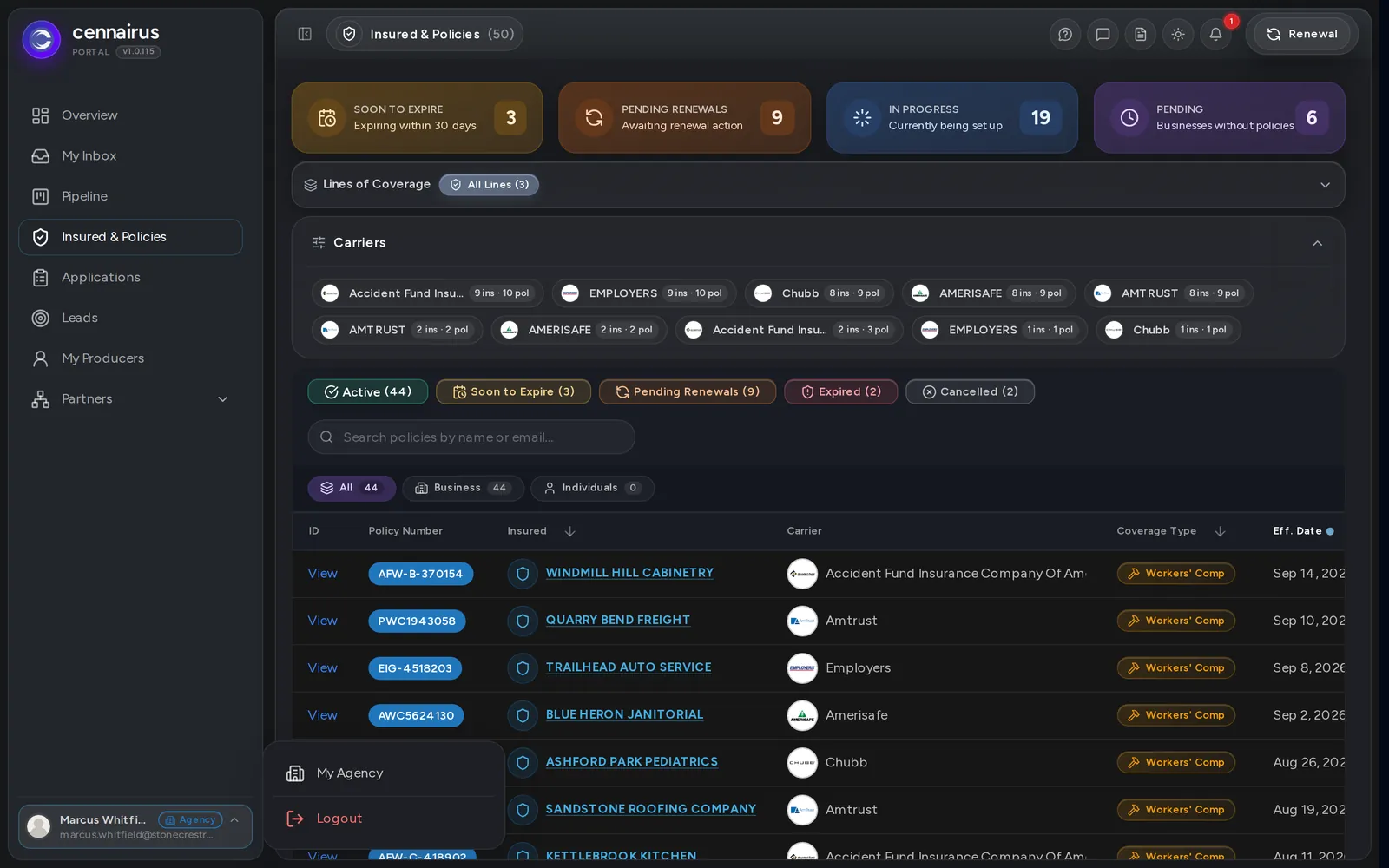The image size is (1389, 868).
Task: Click policy number EIG-4518203 badge
Action: click(415, 668)
